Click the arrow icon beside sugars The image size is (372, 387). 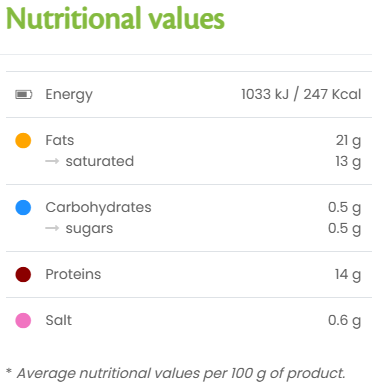tap(52, 228)
